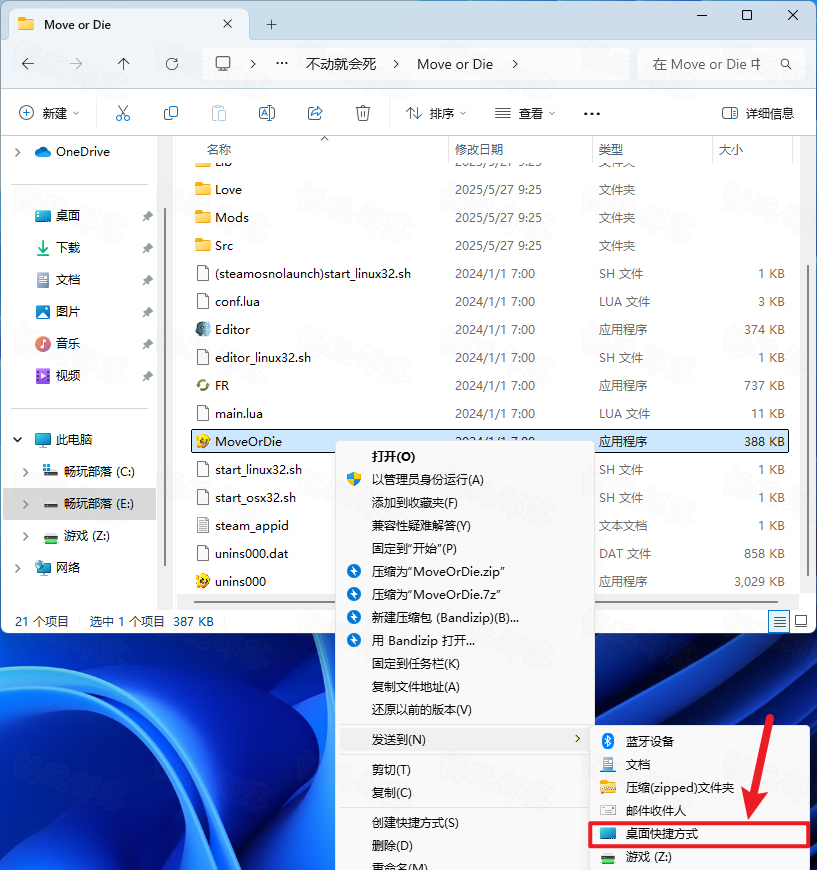
Task: Click the Name column header
Action: pyautogui.click(x=219, y=149)
